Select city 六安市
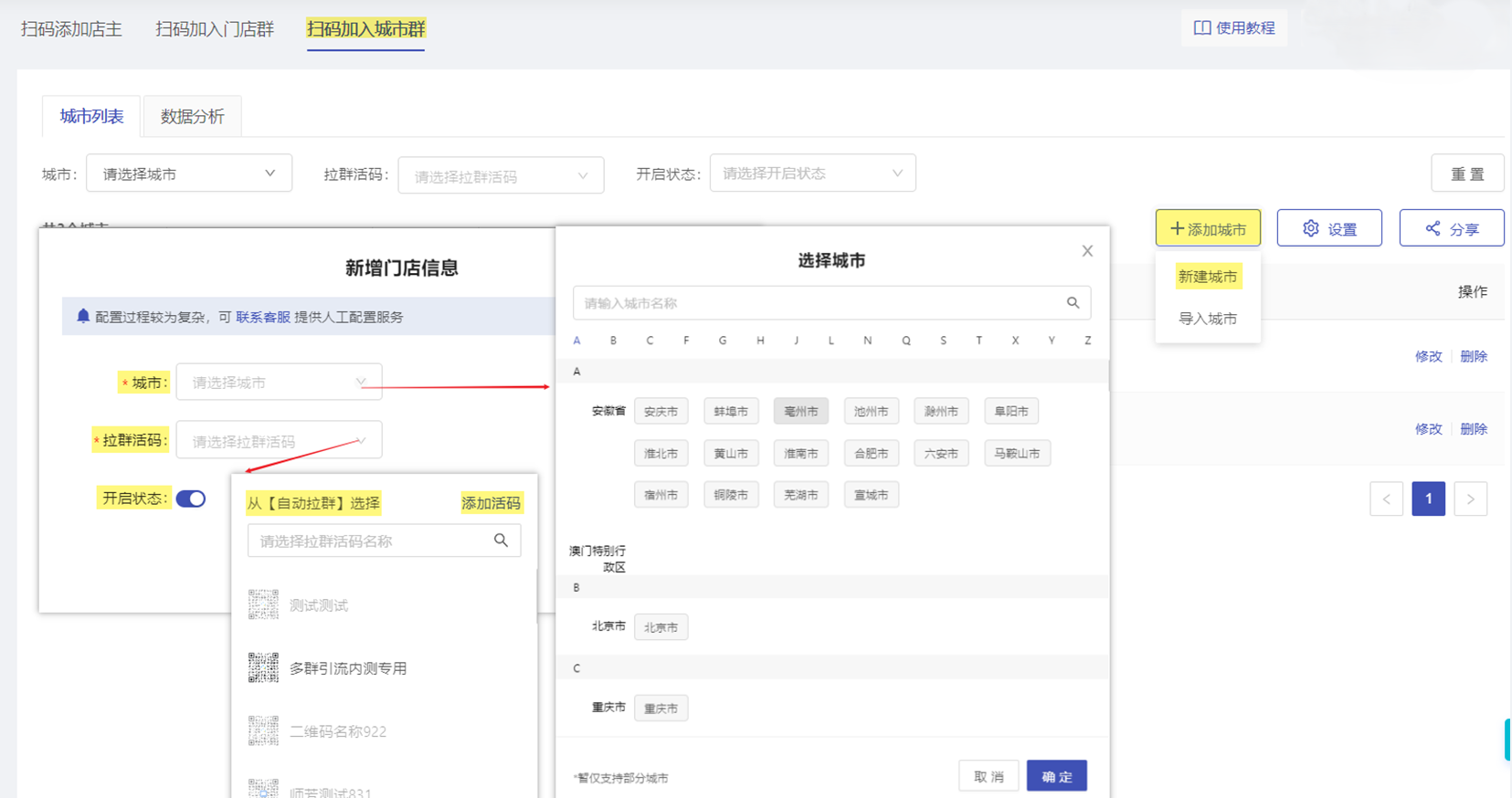This screenshot has width=1512, height=798. coord(941,453)
